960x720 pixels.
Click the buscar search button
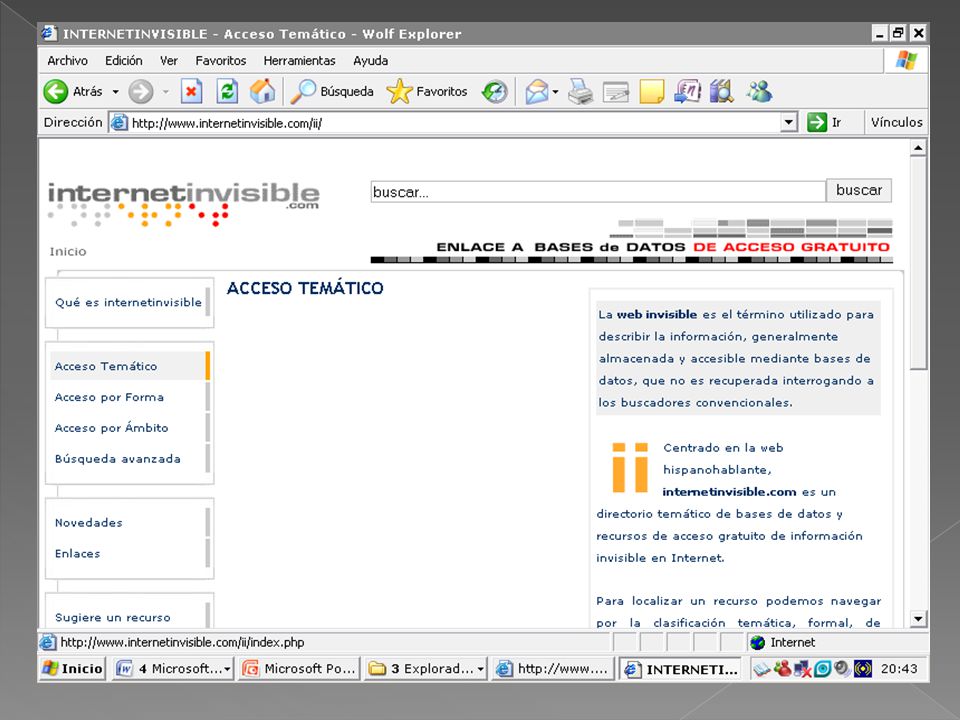coord(858,190)
